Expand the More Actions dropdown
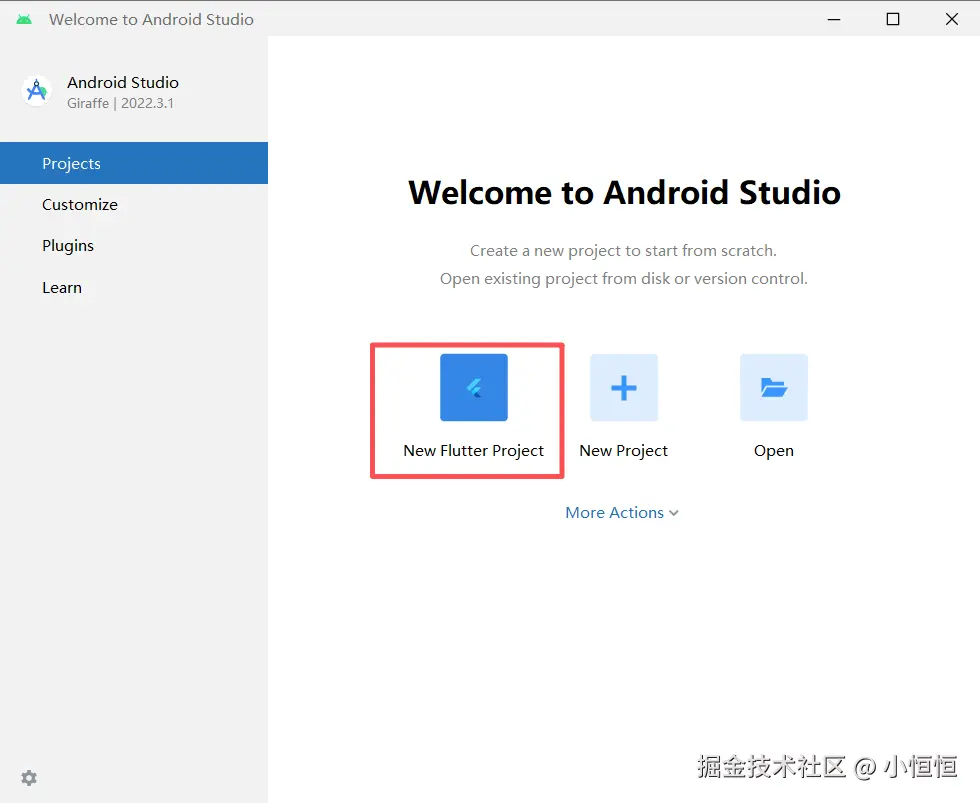Screen dimensions: 980x803 click(622, 512)
